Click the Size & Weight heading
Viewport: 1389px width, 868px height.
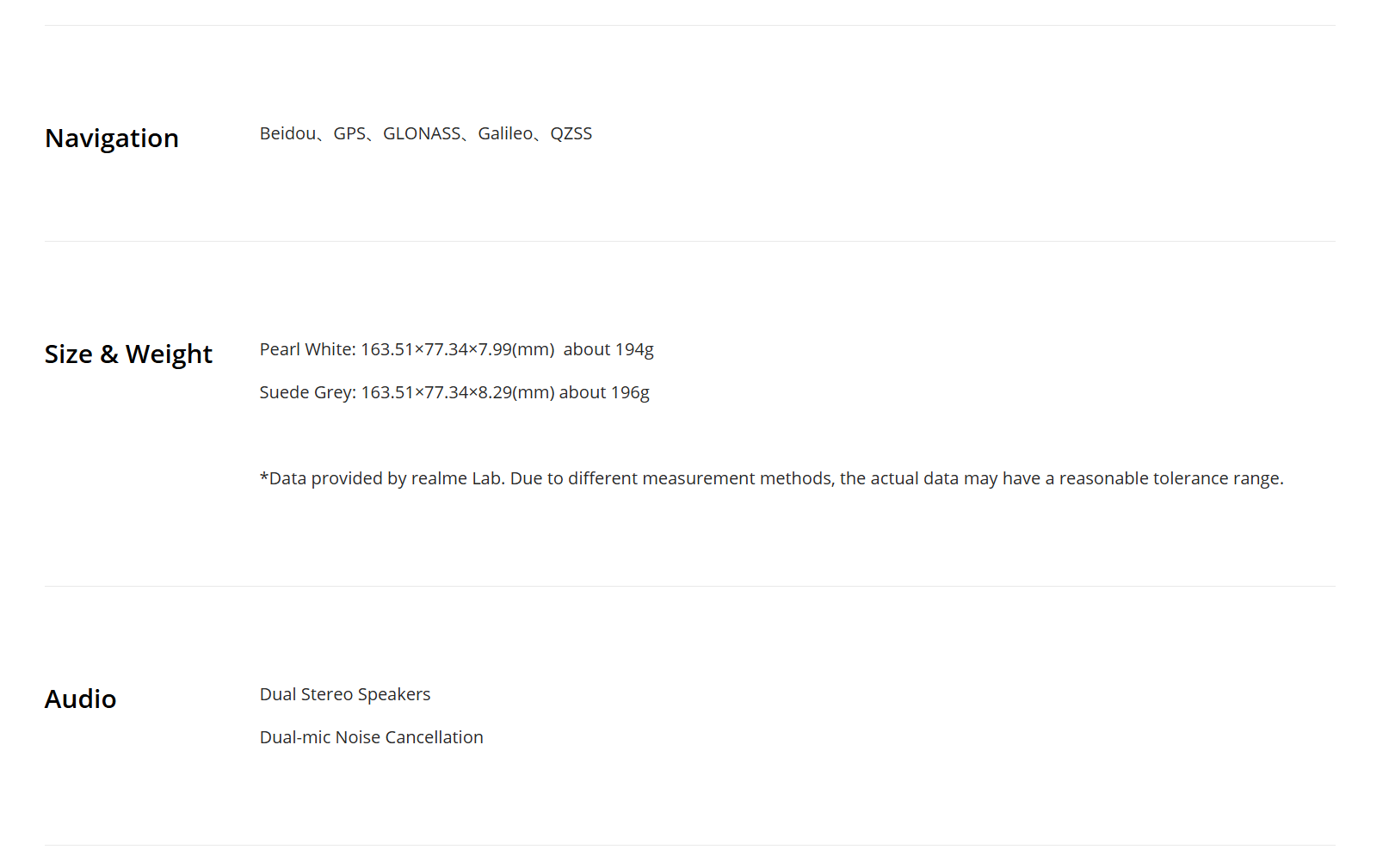tap(128, 354)
